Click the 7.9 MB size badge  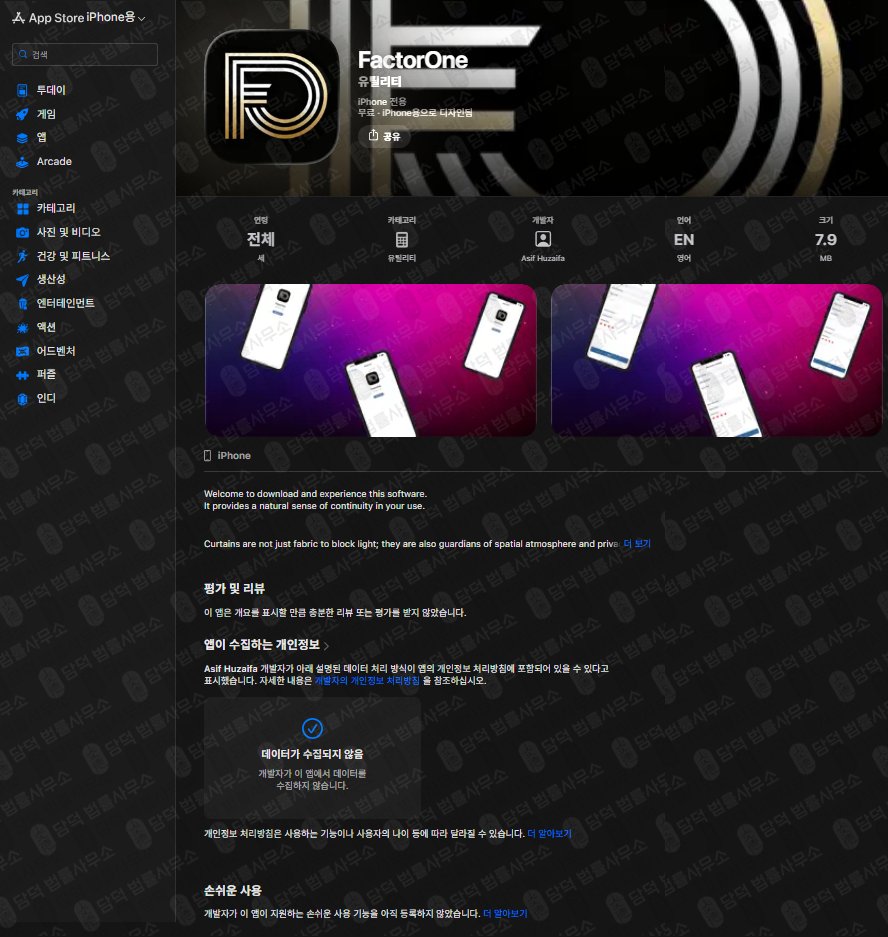(825, 240)
